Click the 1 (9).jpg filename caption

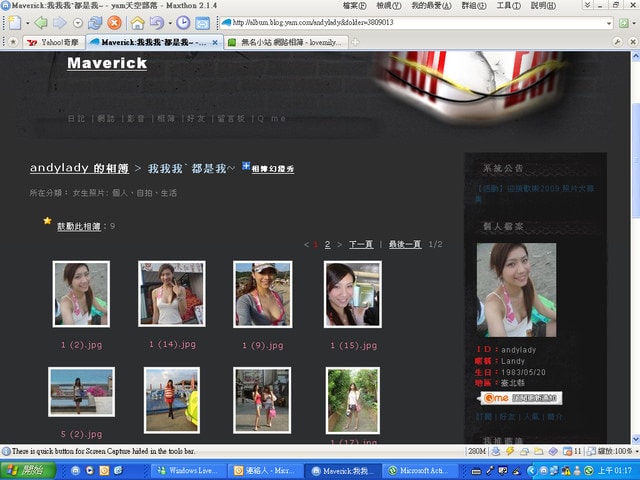[263, 346]
